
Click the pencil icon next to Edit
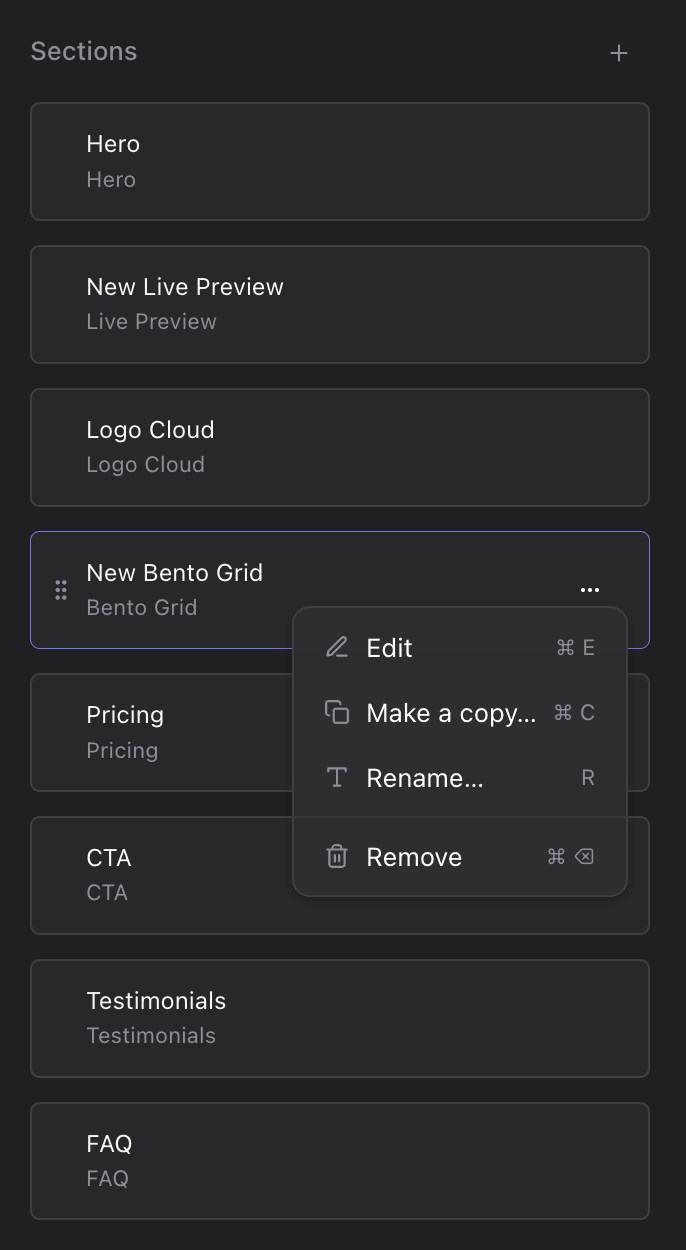coord(337,648)
